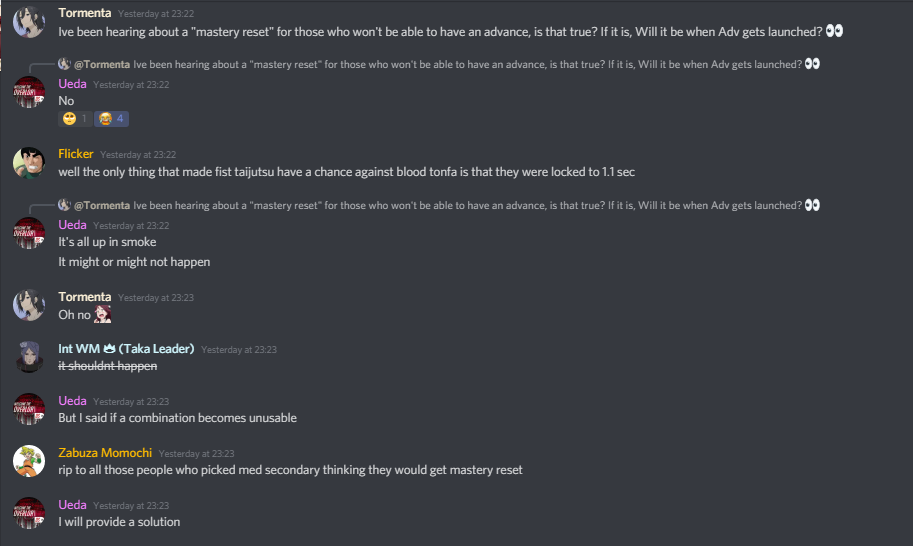
Task: Click Tormenta's avatar beside the top message
Action: (x=29, y=22)
